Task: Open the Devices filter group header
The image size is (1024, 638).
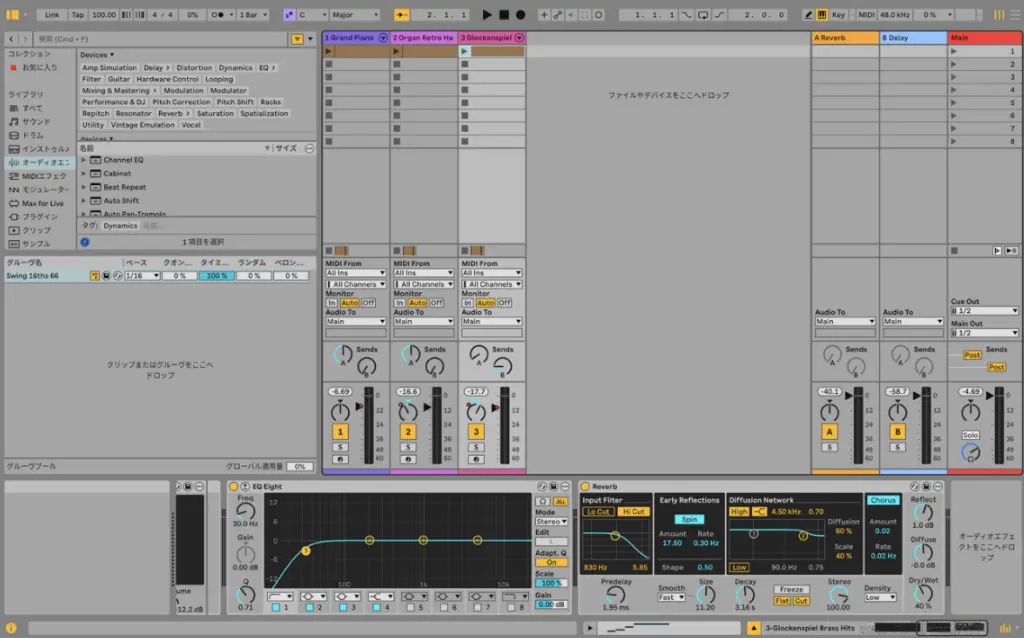Action: 97,55
